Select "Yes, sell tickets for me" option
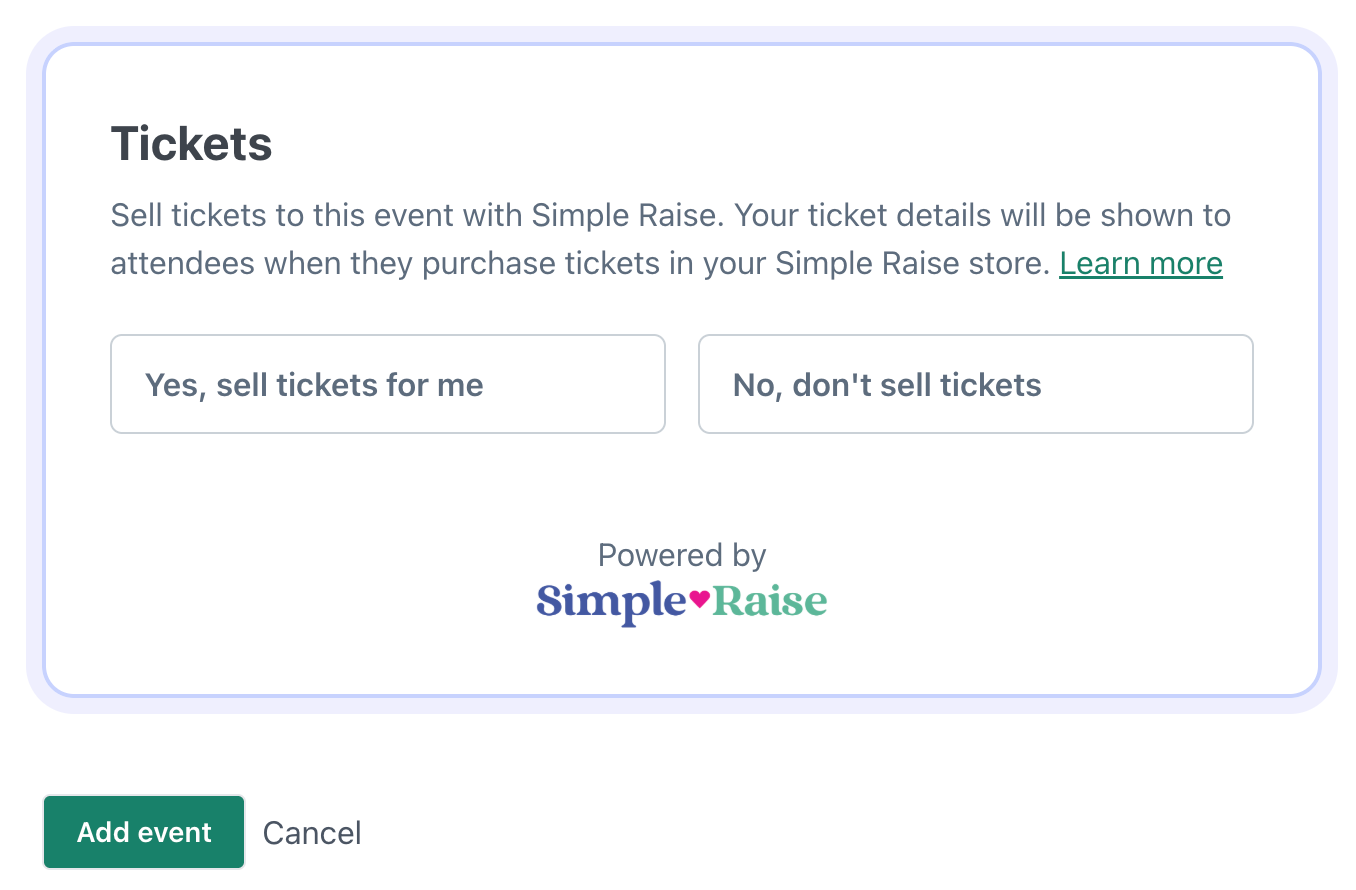Viewport: 1356px width, 890px height. click(x=387, y=385)
